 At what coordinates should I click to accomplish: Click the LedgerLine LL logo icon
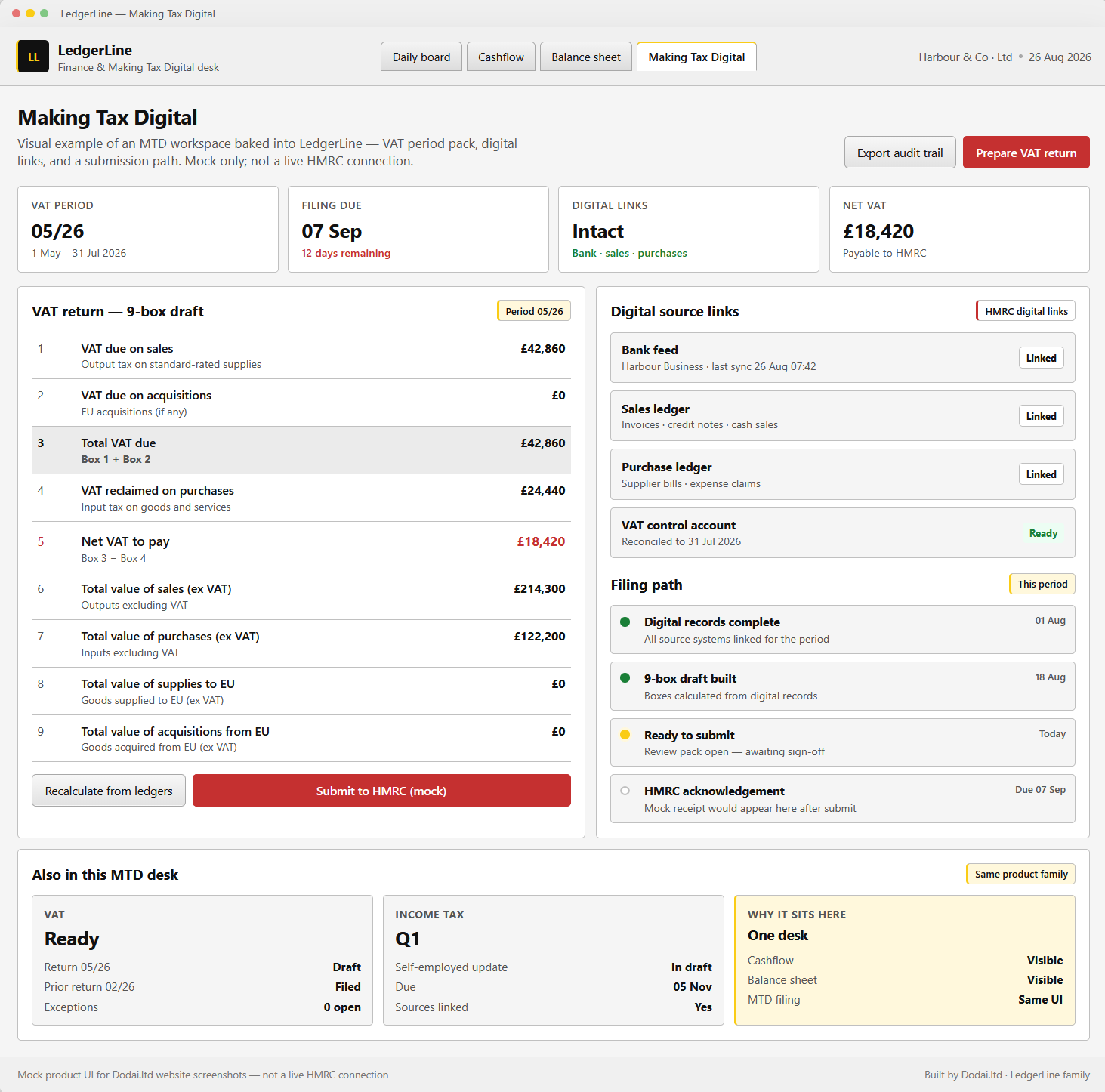click(33, 57)
